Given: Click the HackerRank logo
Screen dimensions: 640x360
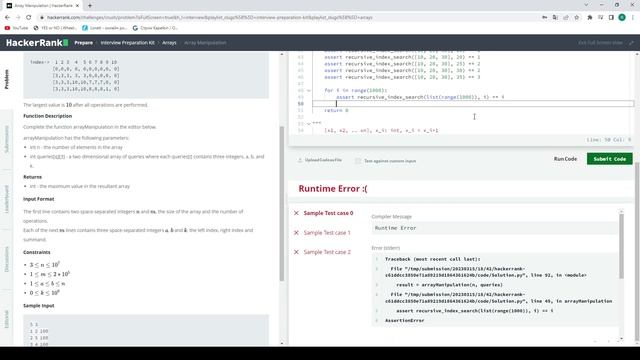Looking at the screenshot, I should click(37, 42).
